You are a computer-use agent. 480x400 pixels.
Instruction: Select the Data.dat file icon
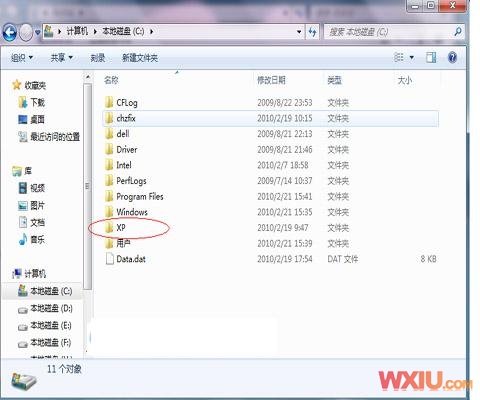[x=109, y=259]
